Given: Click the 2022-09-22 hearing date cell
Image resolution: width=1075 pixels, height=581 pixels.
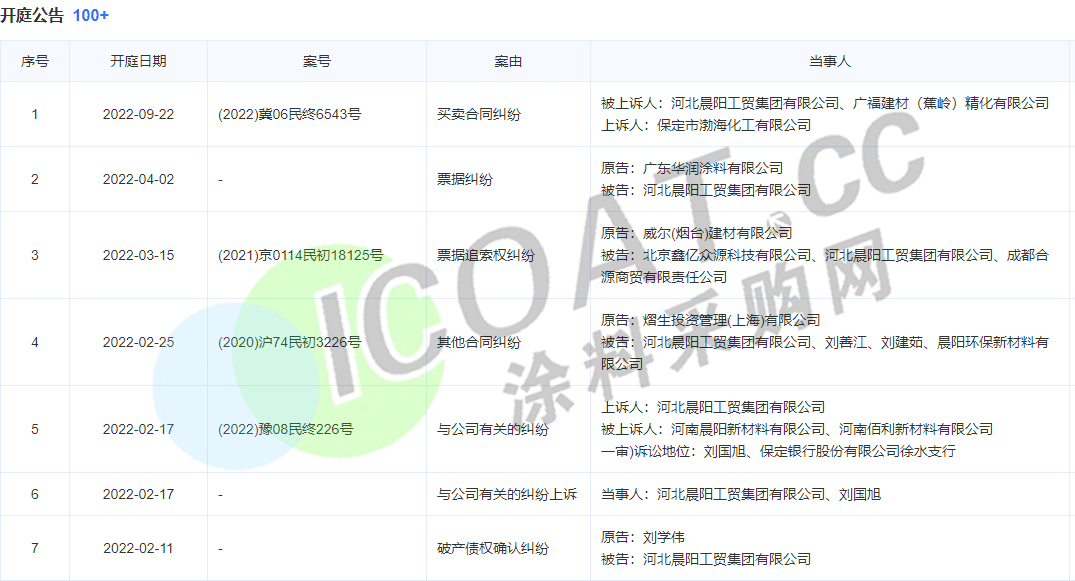Looking at the screenshot, I should 138,114.
